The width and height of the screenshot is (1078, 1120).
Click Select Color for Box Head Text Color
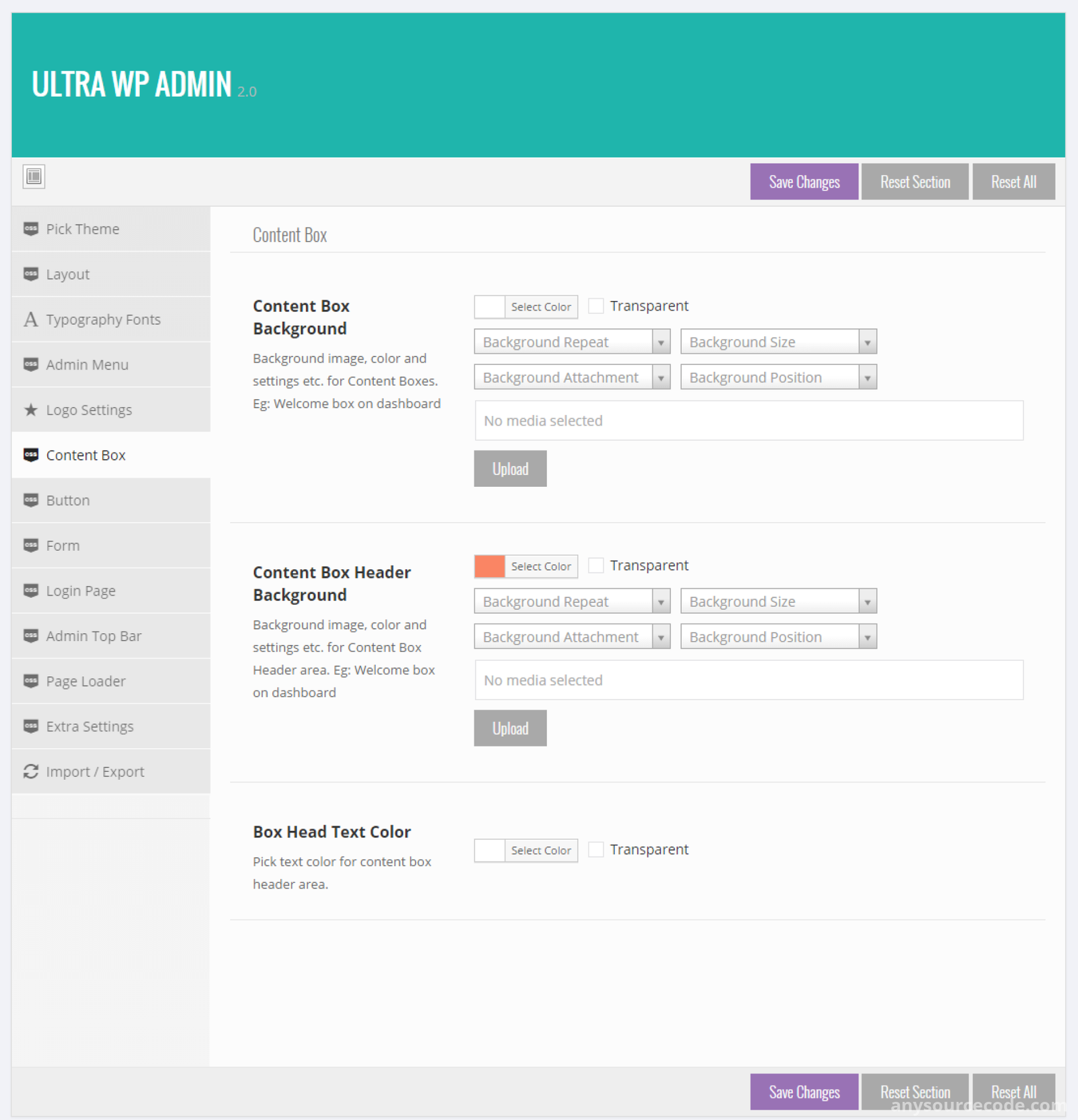541,851
